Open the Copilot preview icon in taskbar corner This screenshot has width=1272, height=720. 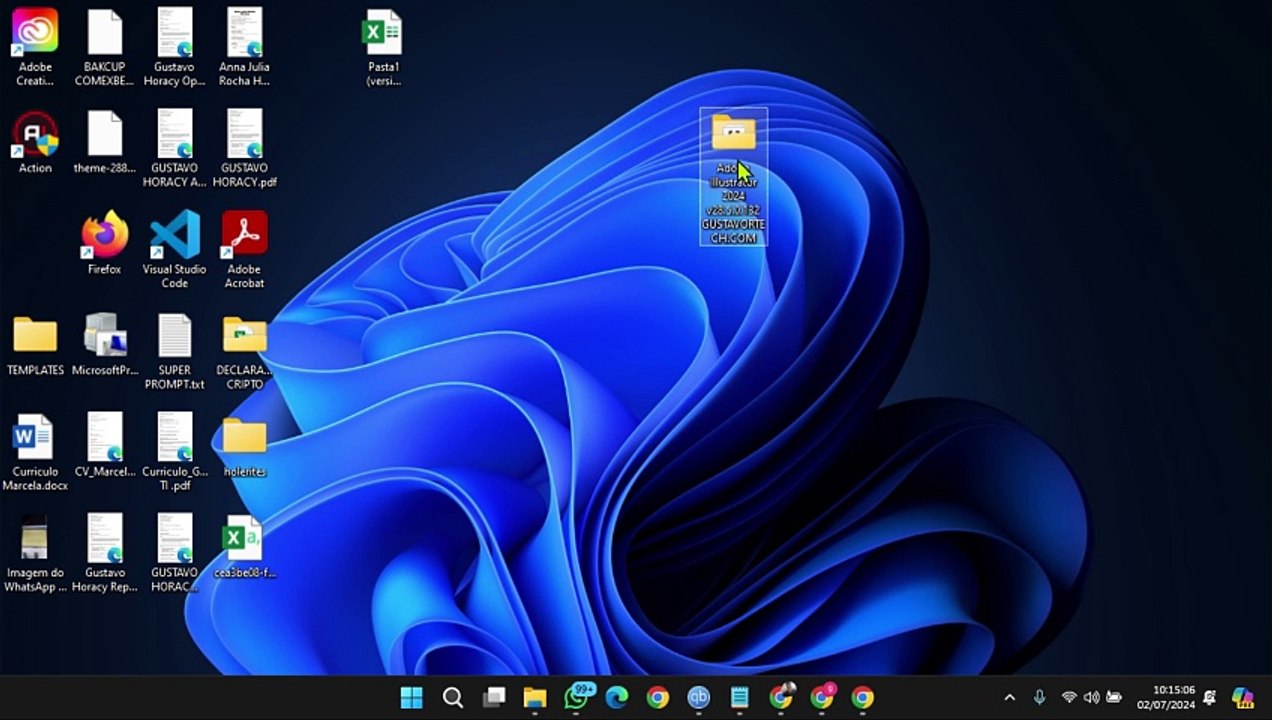[1243, 697]
